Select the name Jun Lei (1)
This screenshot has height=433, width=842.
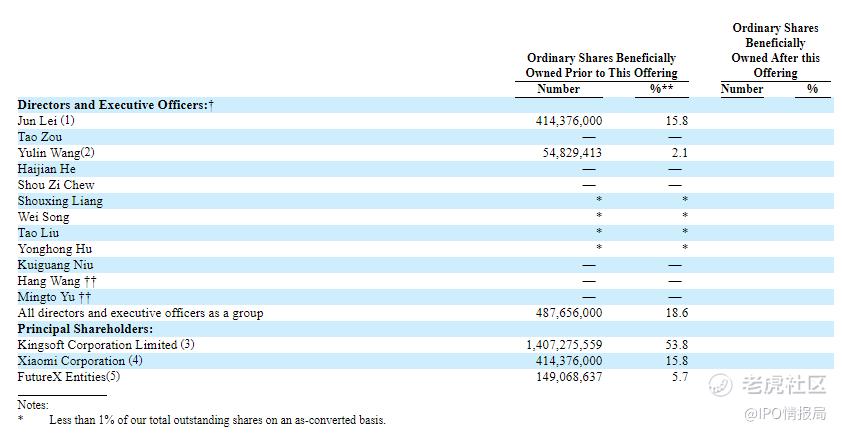point(46,121)
